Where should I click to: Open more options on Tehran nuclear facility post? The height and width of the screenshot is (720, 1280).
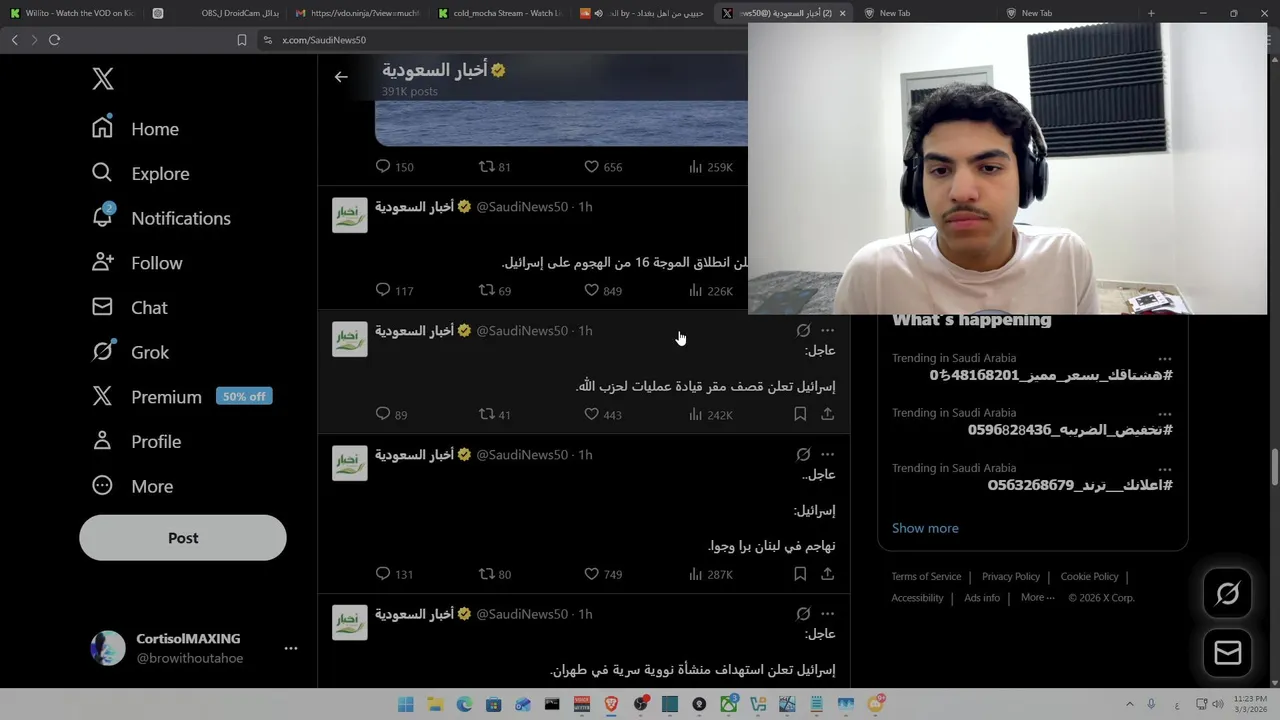point(828,614)
